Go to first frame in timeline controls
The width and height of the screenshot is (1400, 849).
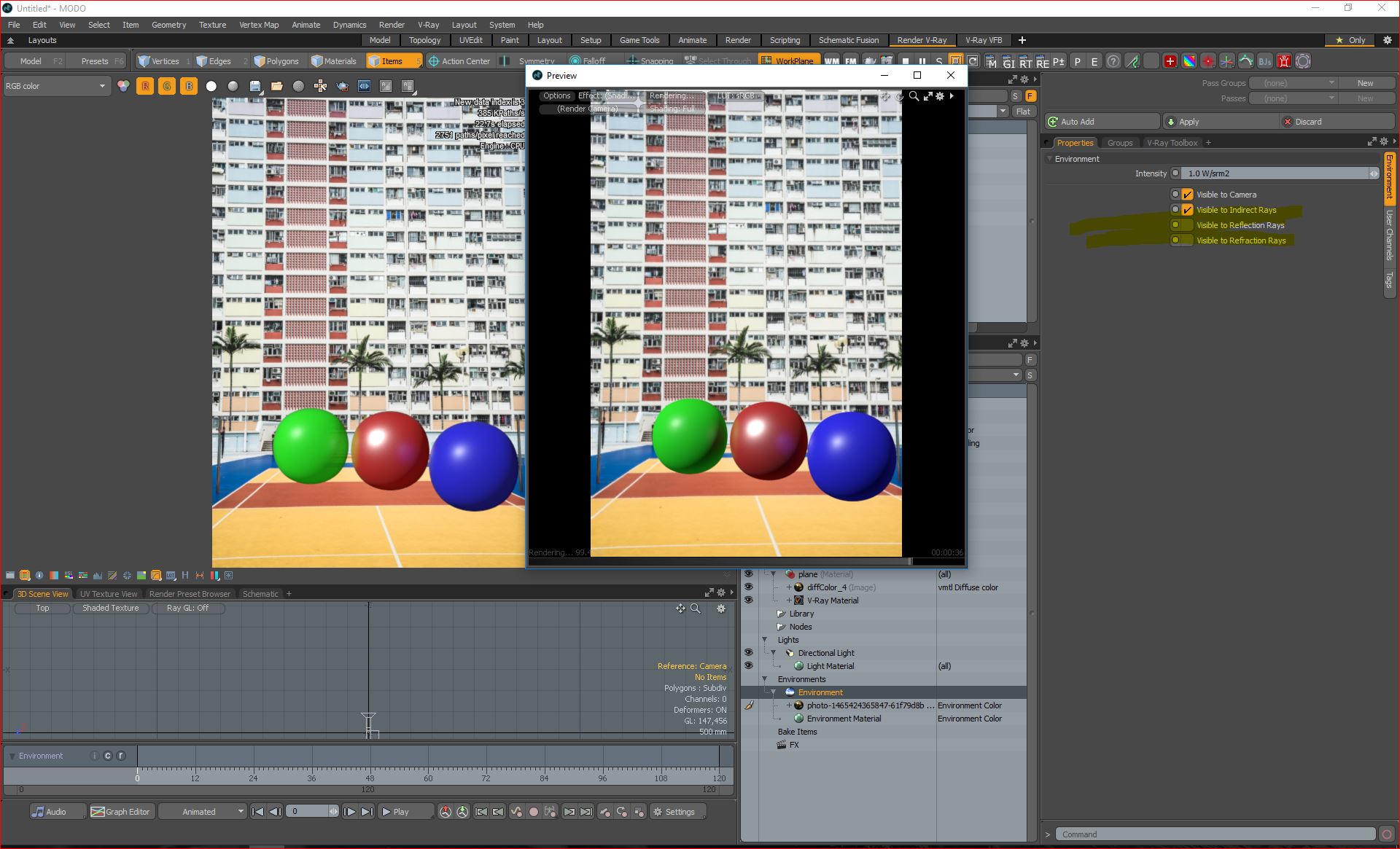[257, 812]
